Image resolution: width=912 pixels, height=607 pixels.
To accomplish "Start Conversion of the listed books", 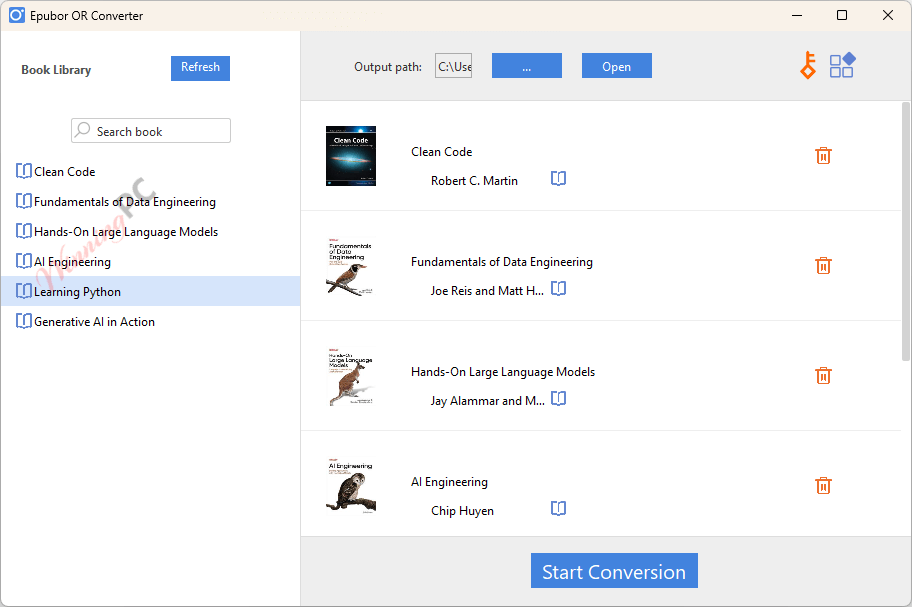I will pyautogui.click(x=614, y=570).
